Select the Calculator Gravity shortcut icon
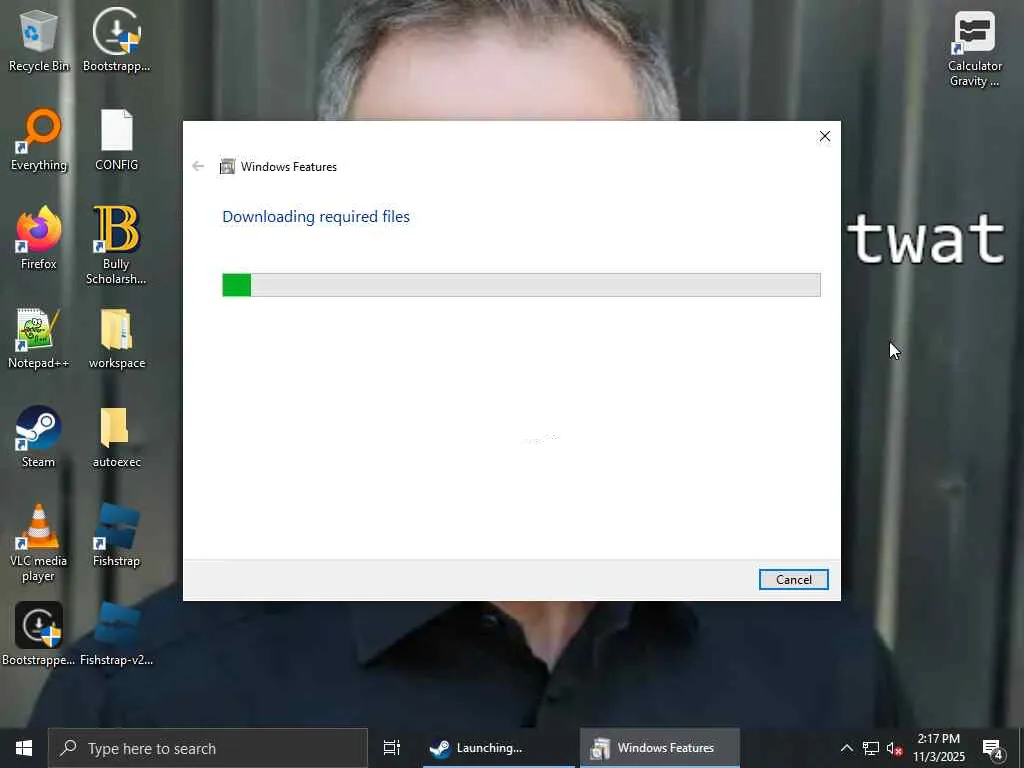Image resolution: width=1024 pixels, height=768 pixels. pyautogui.click(x=974, y=49)
